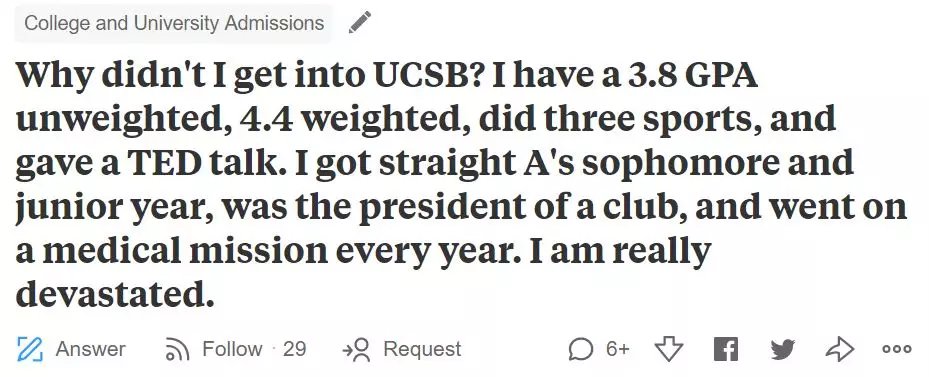Click the Request answer person icon
Image resolution: width=929 pixels, height=377 pixels.
tap(357, 350)
